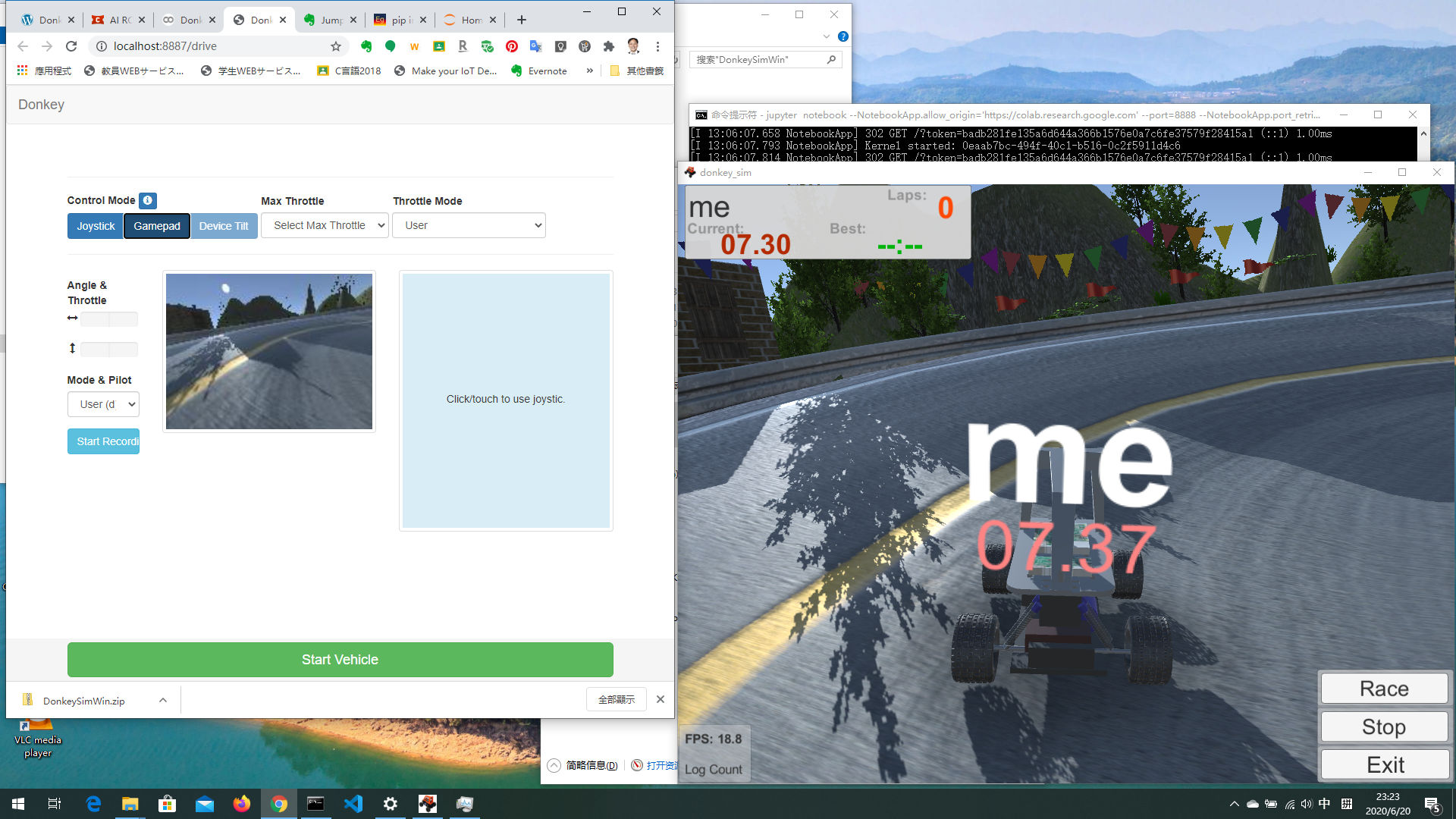
Task: Open the C言語2018 bookmark
Action: tap(349, 71)
